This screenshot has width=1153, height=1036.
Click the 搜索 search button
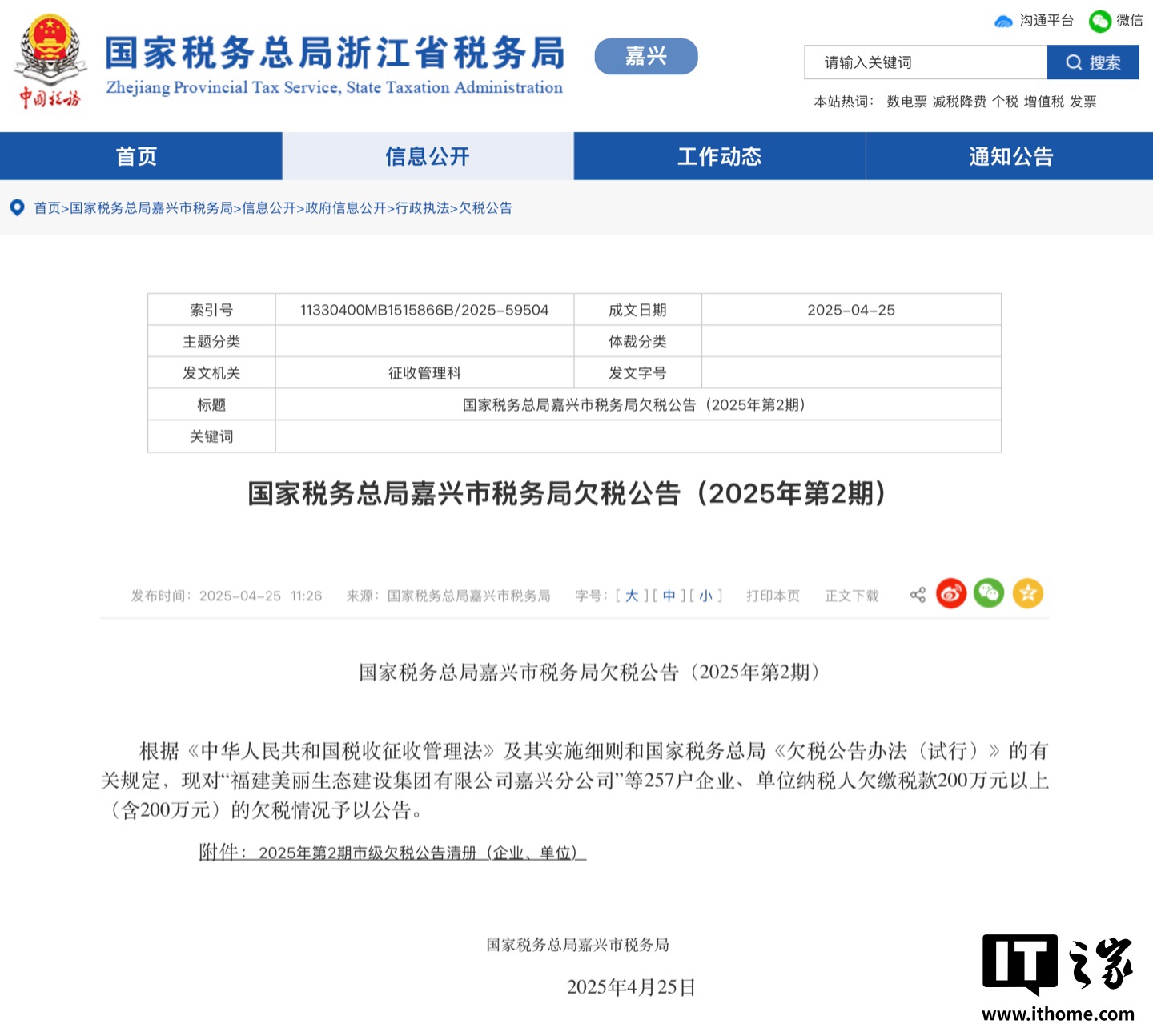[x=1093, y=62]
